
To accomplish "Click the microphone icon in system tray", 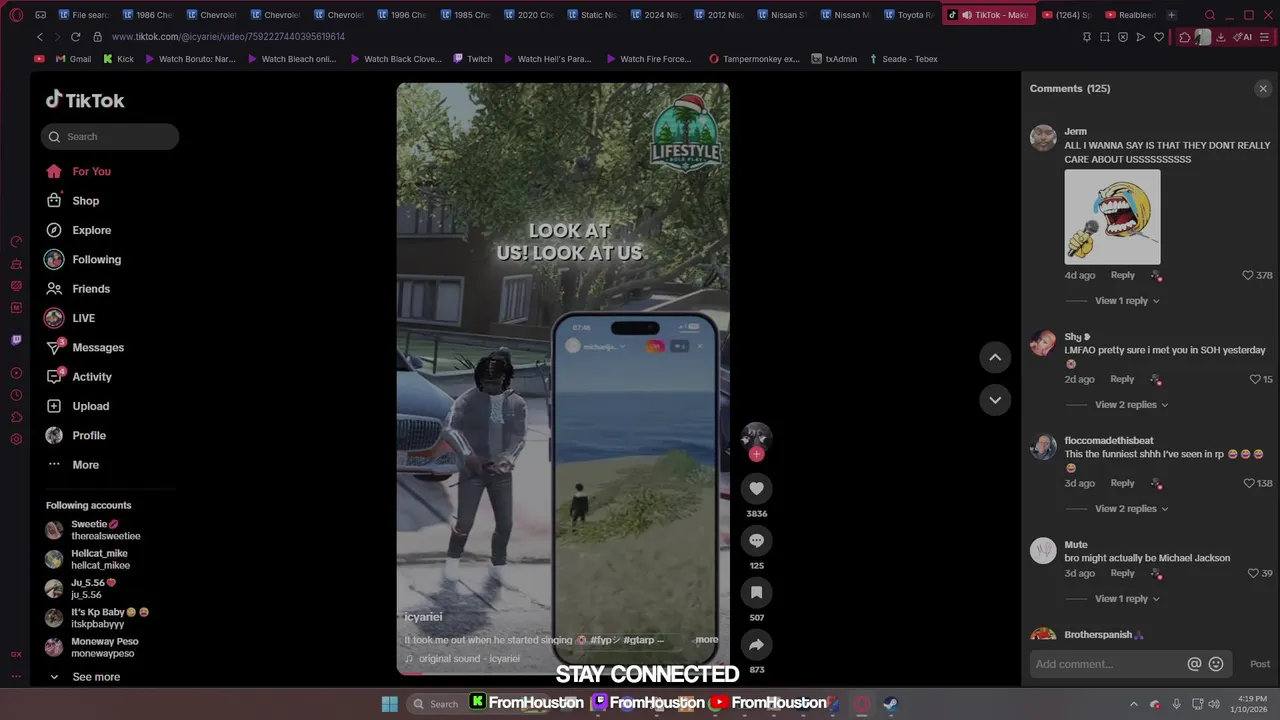I will (1176, 704).
